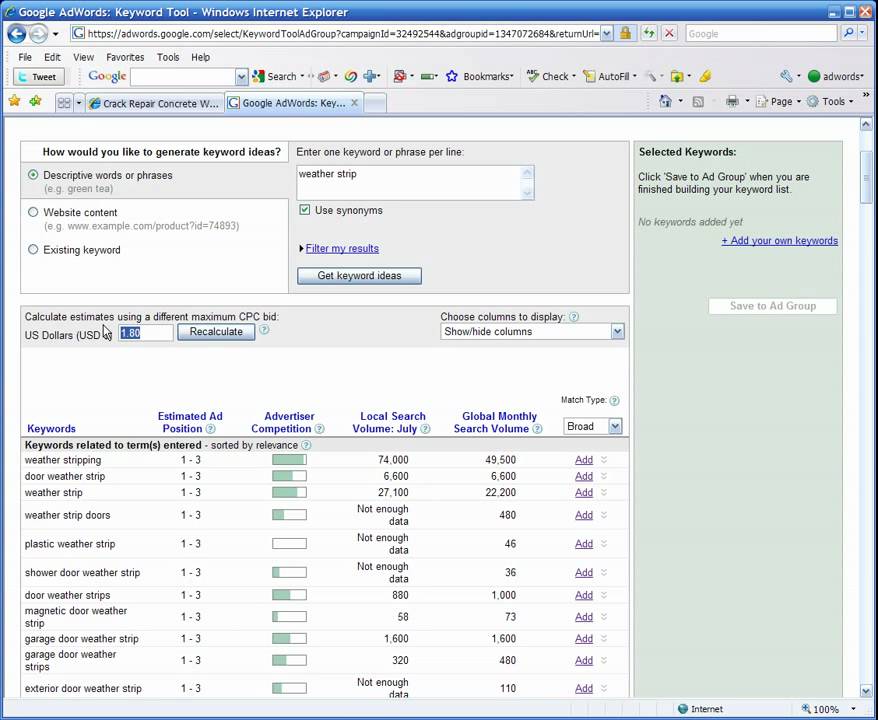Click help icon for Estimated Ad Position
The width and height of the screenshot is (878, 720).
pos(211,429)
